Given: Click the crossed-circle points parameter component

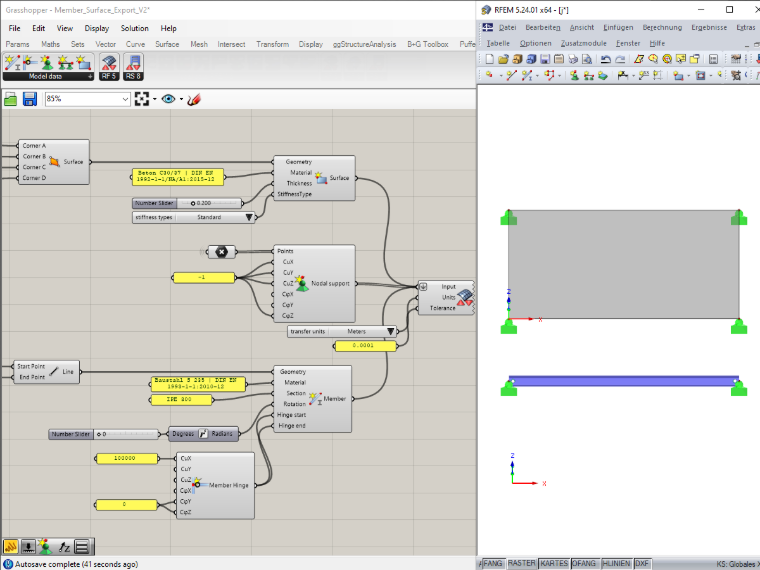Looking at the screenshot, I should coord(222,252).
